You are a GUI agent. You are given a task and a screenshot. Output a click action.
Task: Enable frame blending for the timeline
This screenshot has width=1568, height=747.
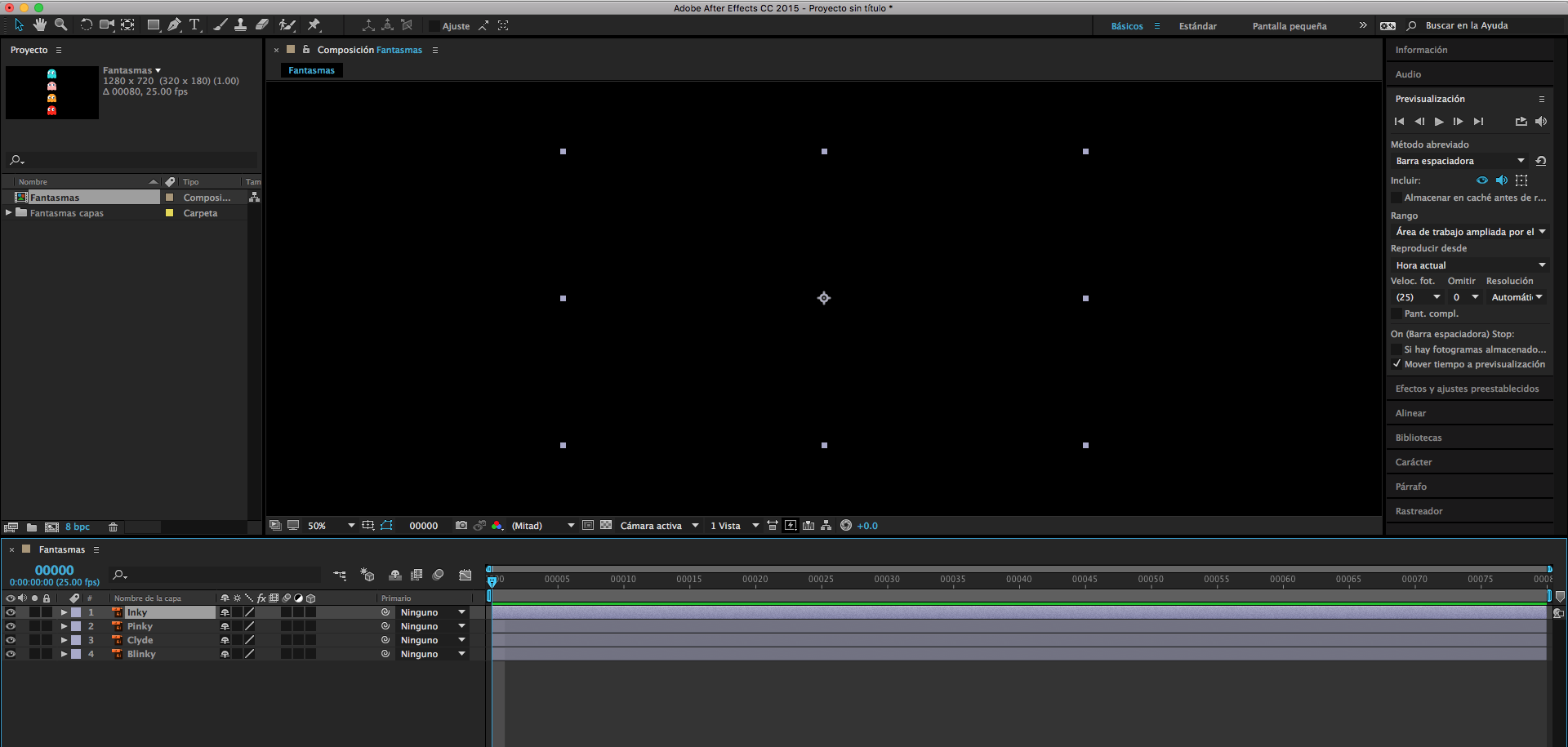coord(416,575)
